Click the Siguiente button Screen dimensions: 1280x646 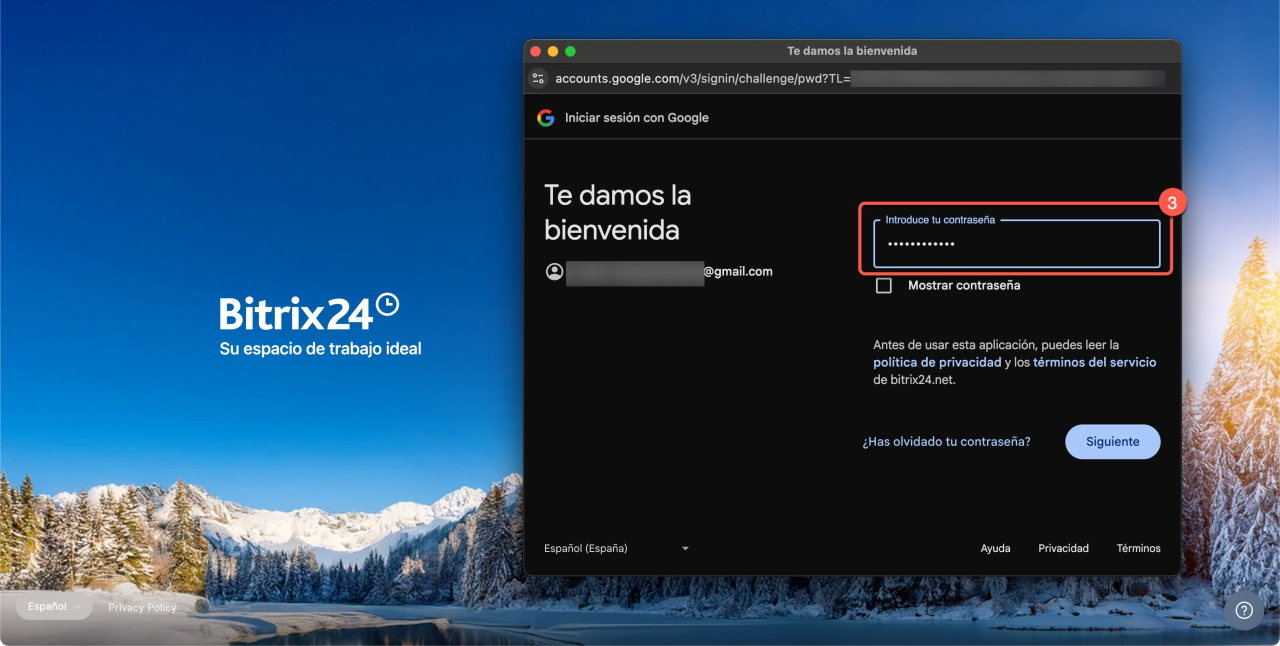point(1112,441)
